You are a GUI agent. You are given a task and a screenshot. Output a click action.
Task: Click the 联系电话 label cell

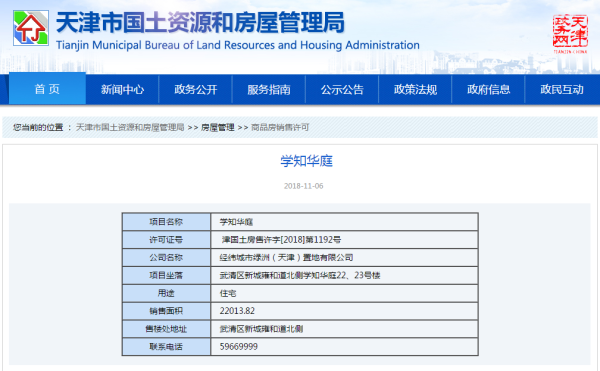click(166, 347)
